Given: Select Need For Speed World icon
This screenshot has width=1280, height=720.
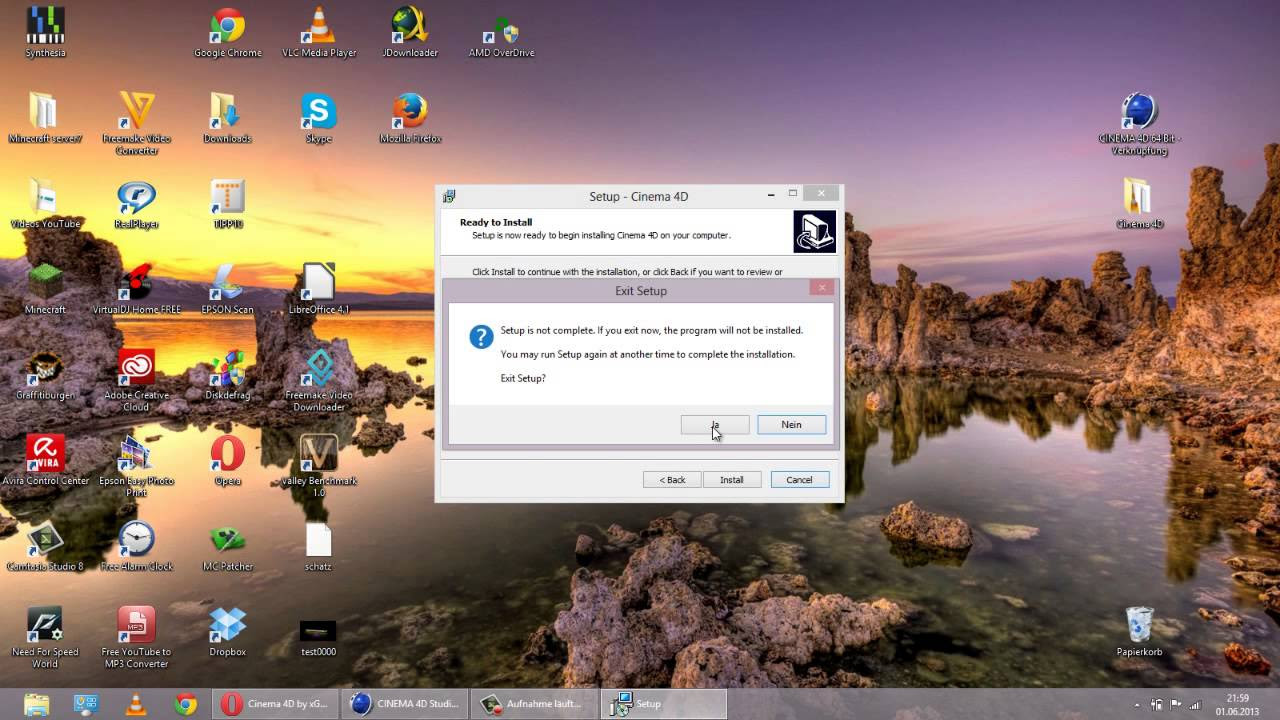Looking at the screenshot, I should (x=45, y=637).
